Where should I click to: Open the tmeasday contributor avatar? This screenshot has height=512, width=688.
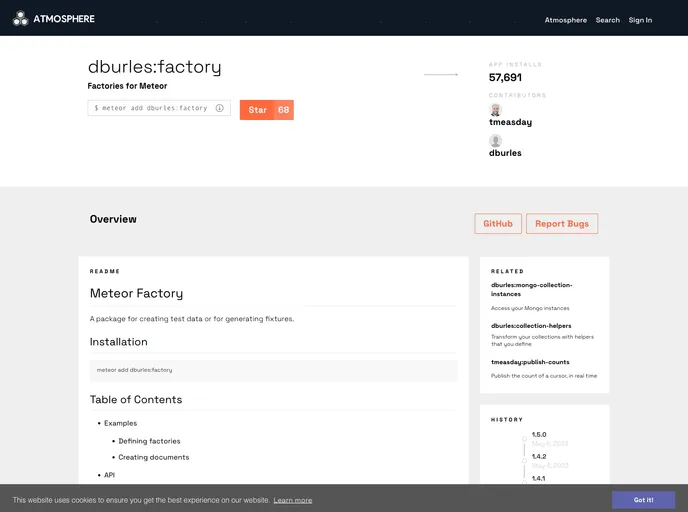click(495, 110)
